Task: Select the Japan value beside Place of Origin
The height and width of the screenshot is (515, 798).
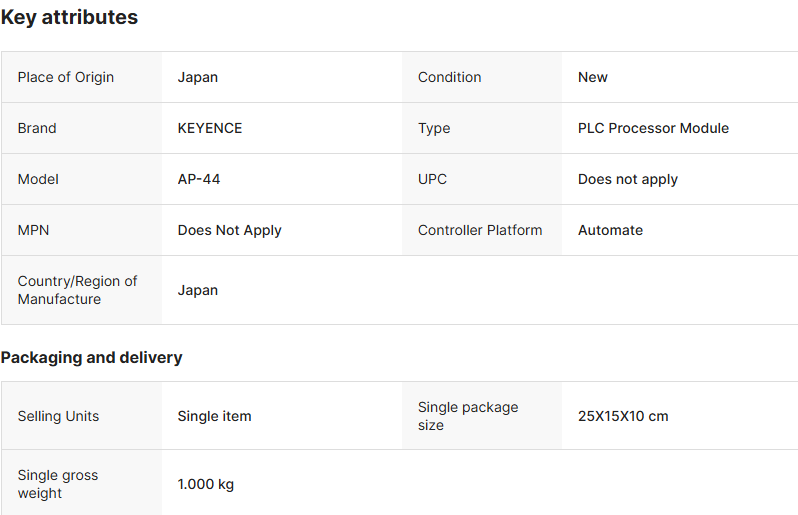Action: coord(198,77)
